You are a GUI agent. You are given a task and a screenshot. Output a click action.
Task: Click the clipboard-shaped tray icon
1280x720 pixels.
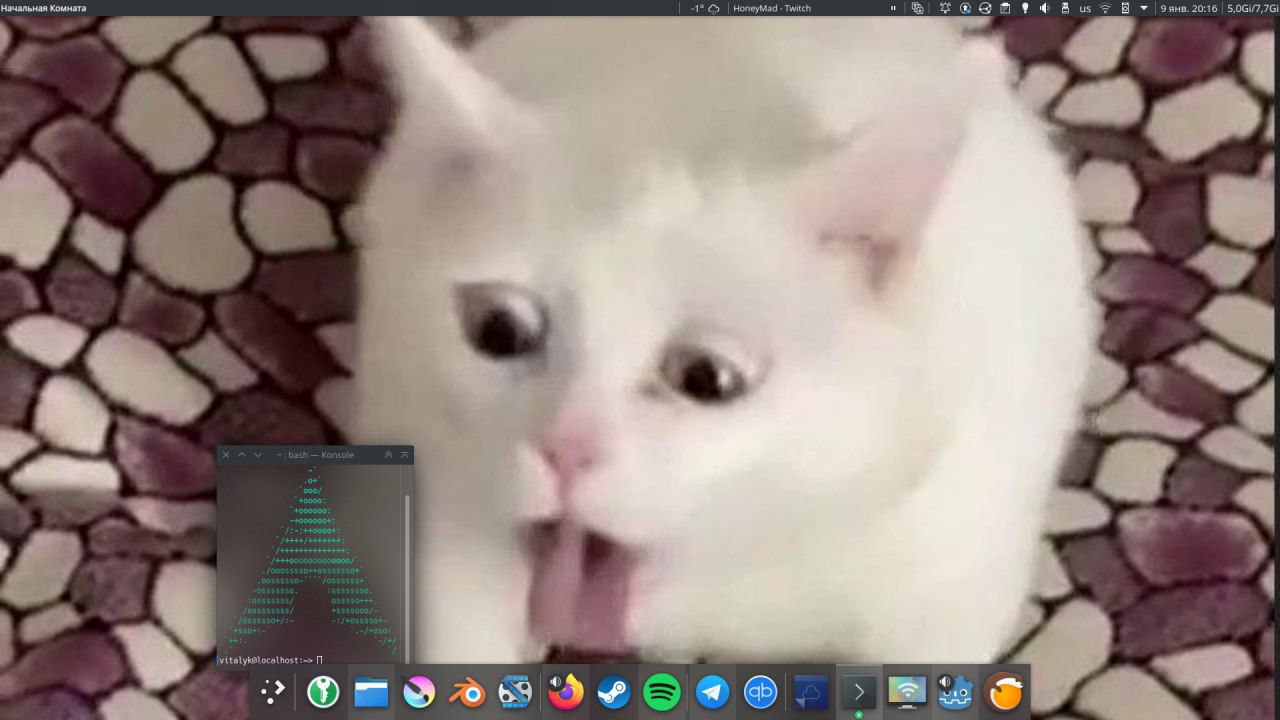click(1005, 8)
